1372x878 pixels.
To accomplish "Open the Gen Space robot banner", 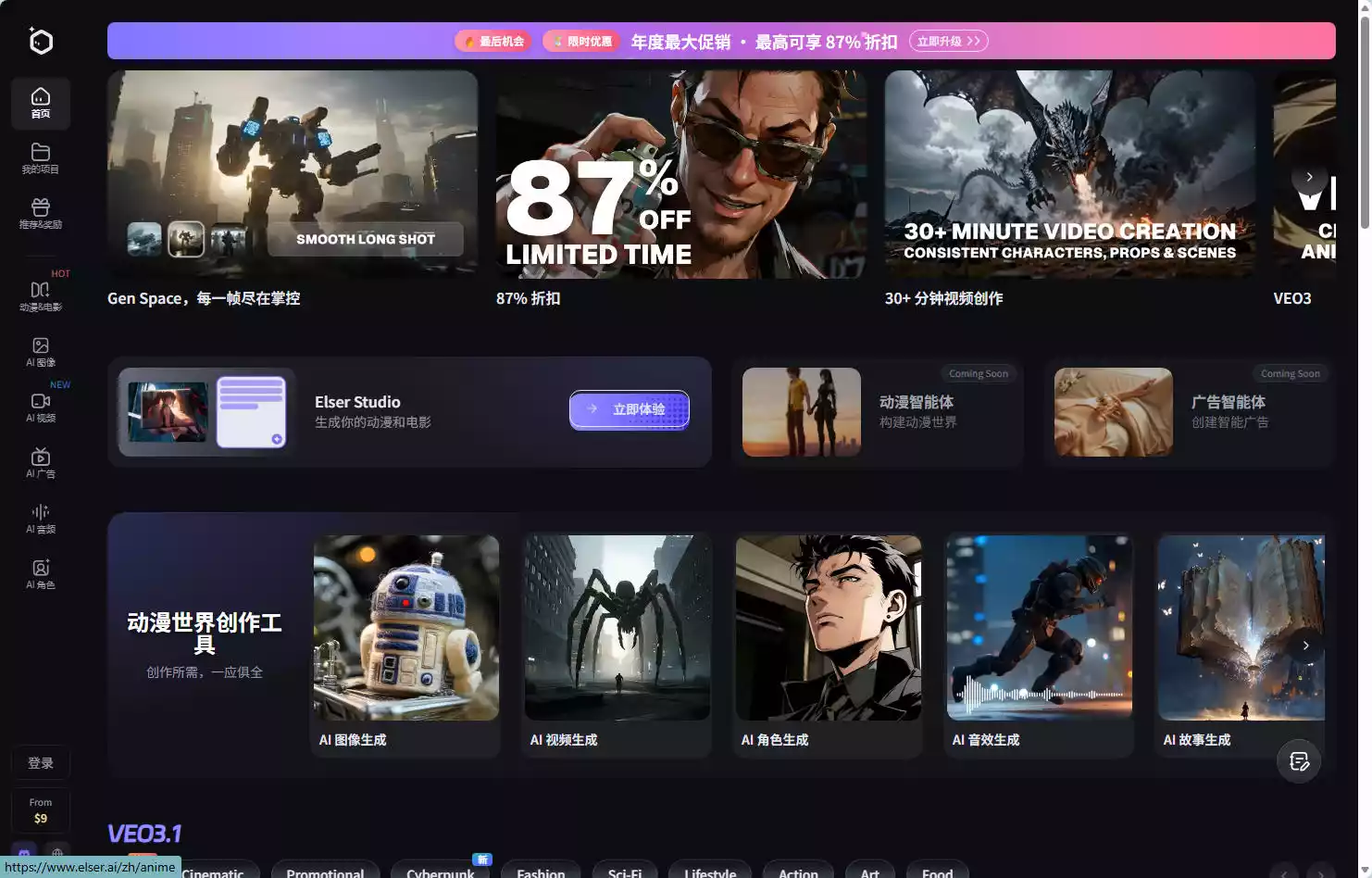I will pos(293,174).
